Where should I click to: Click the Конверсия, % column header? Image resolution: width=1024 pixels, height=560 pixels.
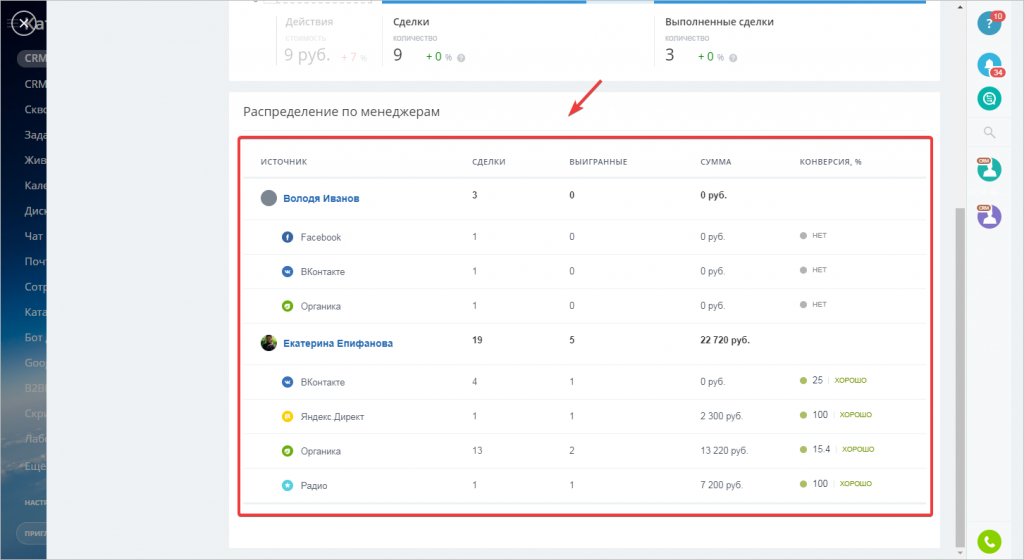point(830,162)
